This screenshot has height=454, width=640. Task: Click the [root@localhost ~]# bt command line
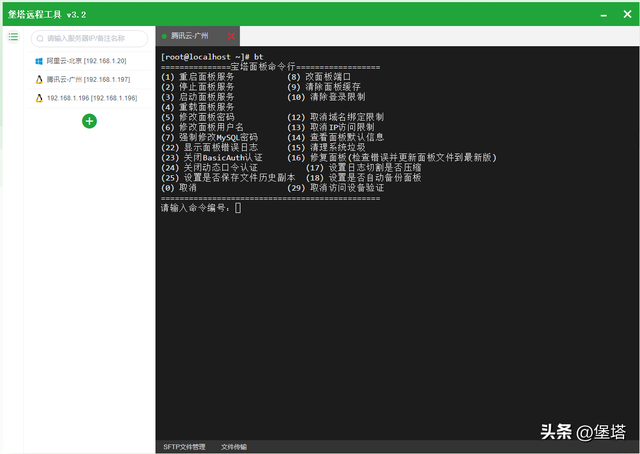pos(212,57)
